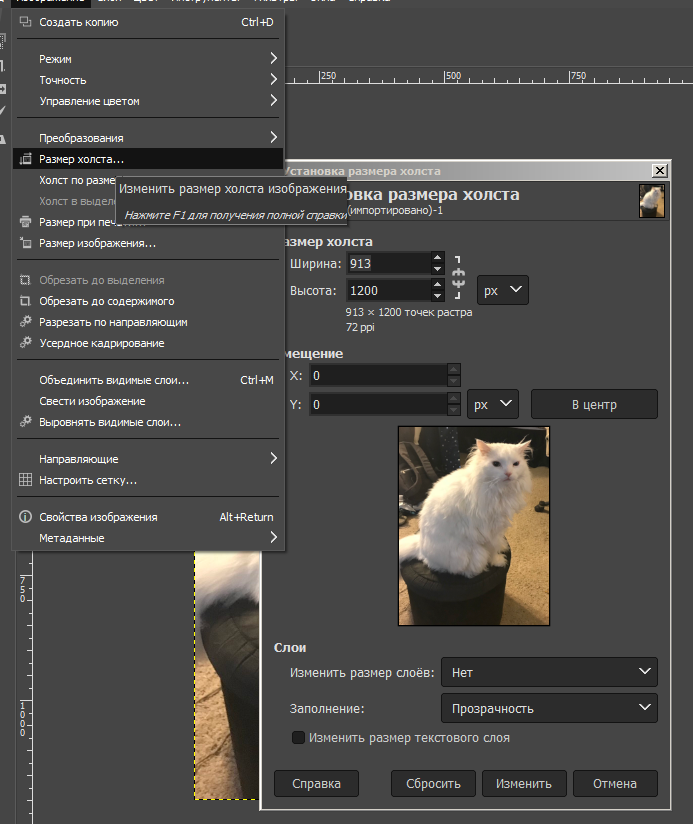Open the offset unit px dropdown
Viewport: 693px width, 824px height.
tap(493, 404)
